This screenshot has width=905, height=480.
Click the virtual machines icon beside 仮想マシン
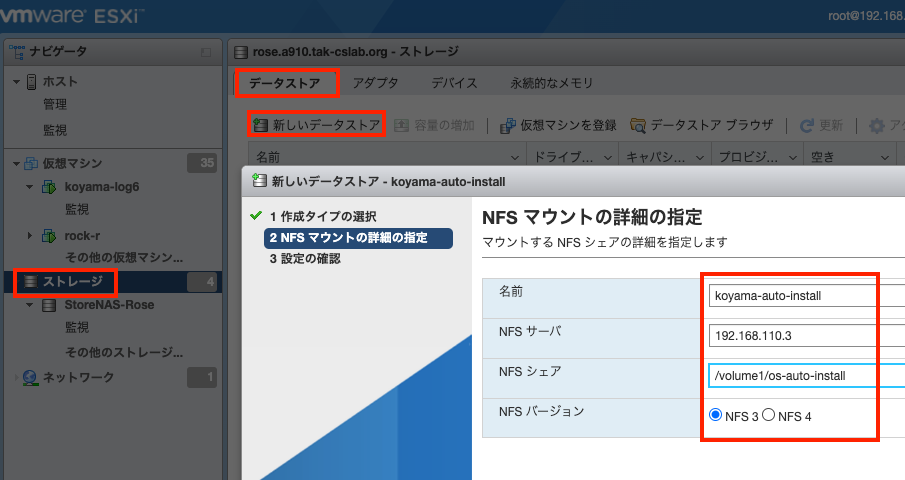[31, 164]
